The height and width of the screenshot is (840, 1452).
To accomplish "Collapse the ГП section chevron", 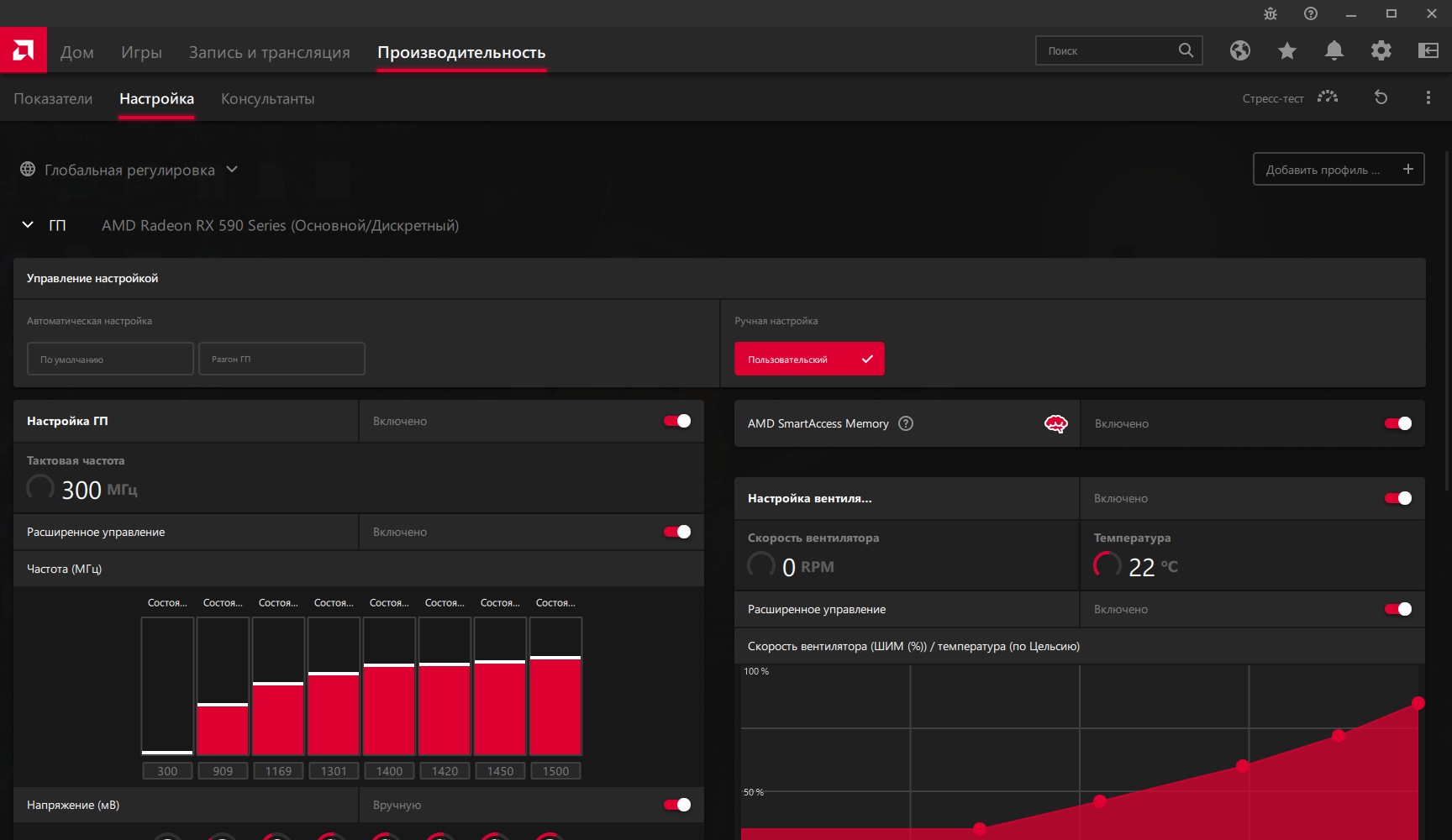I will pos(28,225).
